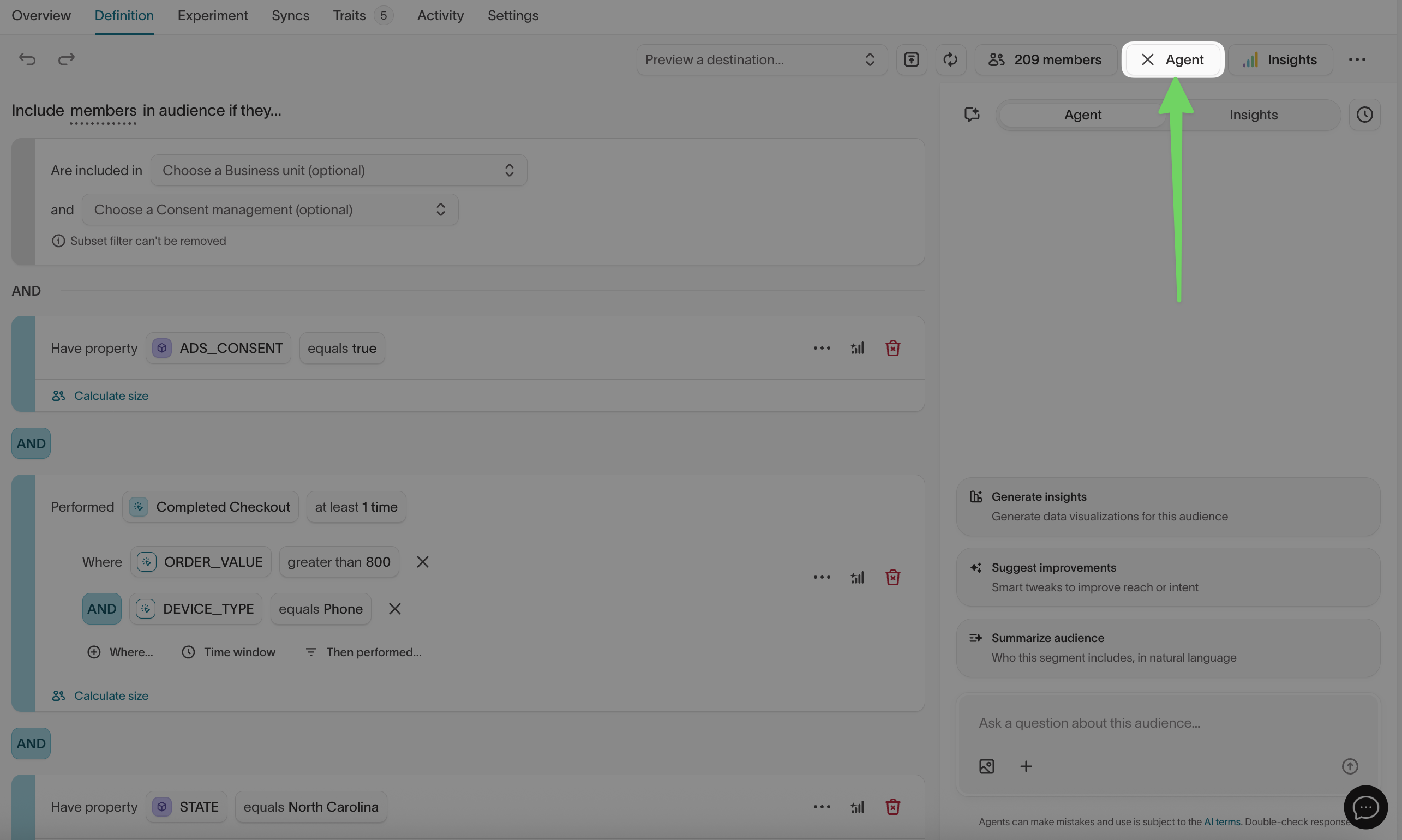
Task: Start new agent chat icon
Action: 972,115
